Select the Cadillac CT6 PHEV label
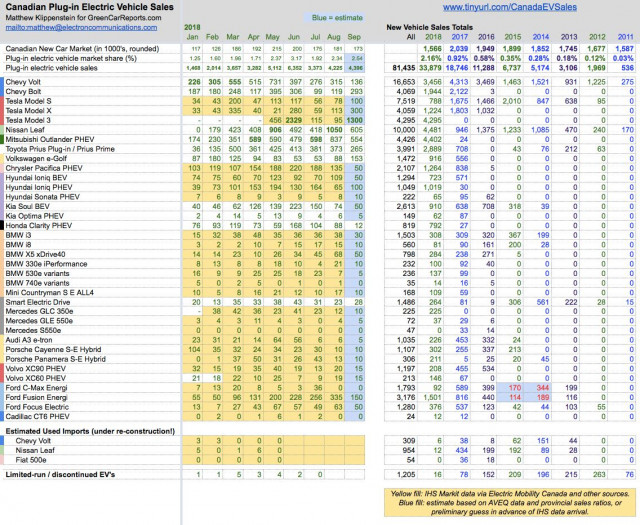Screen dimensions: 640x525 37,416
